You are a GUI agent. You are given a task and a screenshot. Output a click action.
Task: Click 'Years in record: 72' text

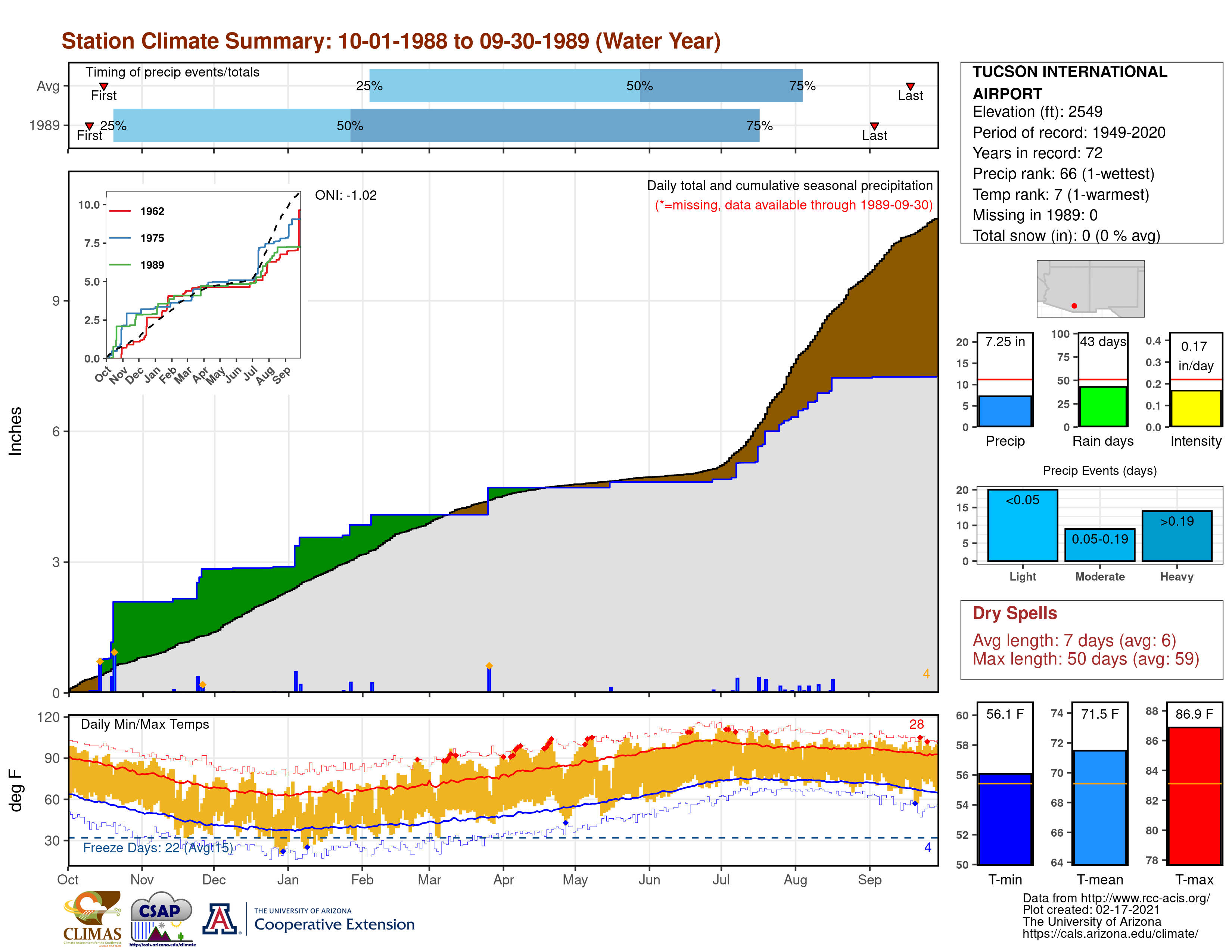1037,153
